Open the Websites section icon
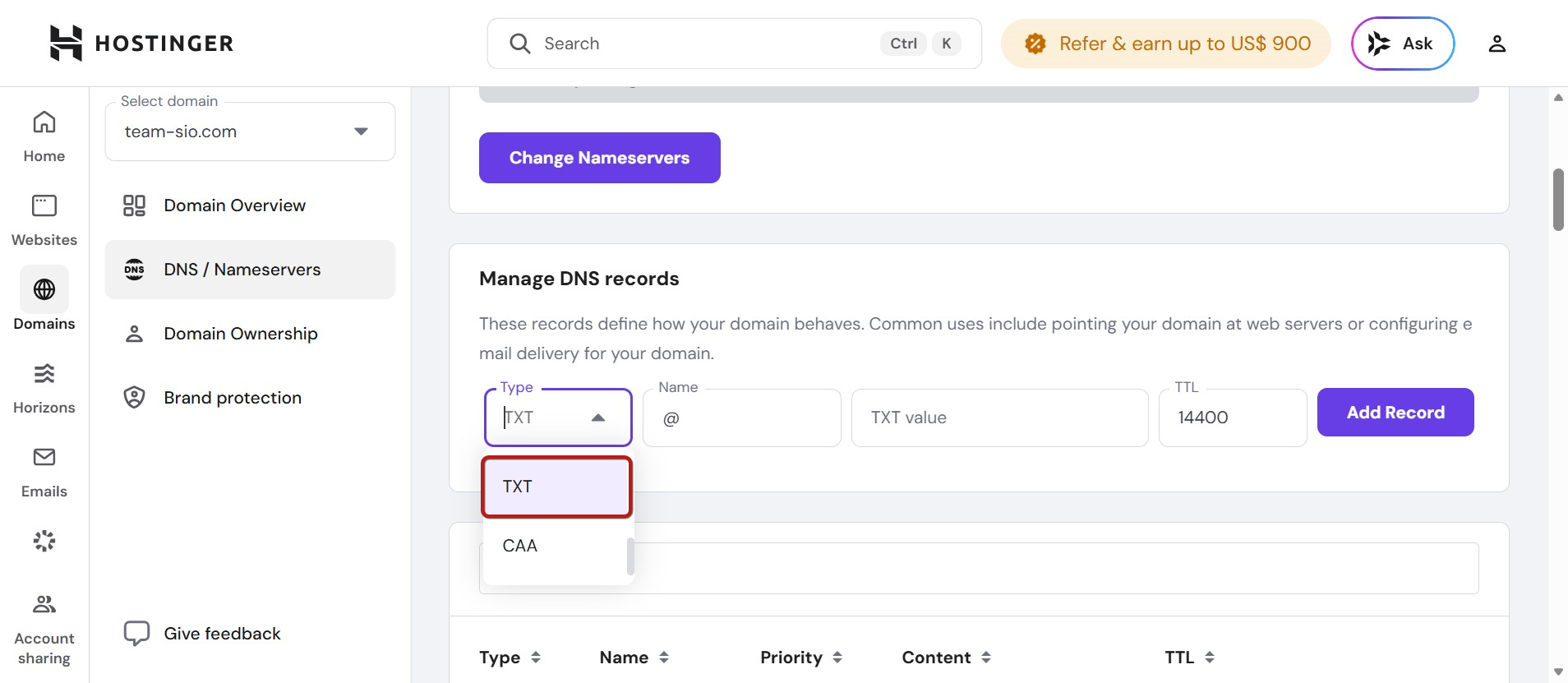The image size is (1568, 683). (x=44, y=205)
